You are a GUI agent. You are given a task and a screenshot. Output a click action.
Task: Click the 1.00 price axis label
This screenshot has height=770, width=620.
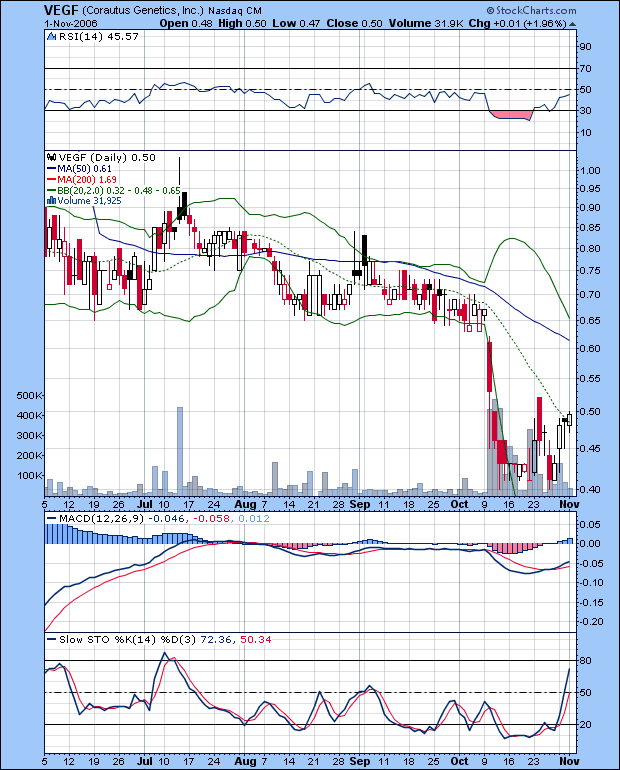(x=590, y=170)
